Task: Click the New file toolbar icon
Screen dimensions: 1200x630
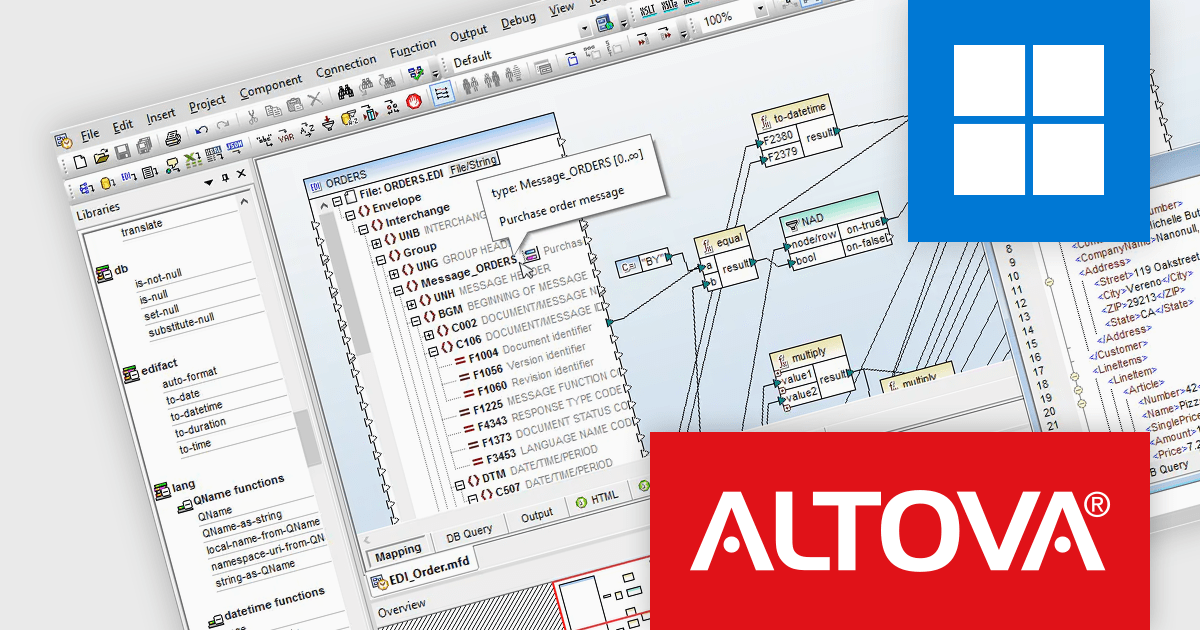Action: [81, 161]
